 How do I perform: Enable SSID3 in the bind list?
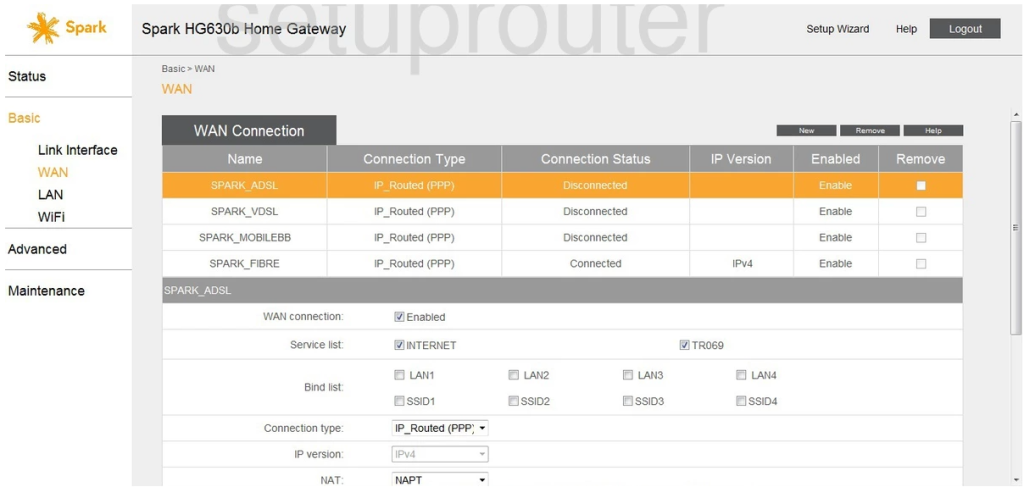tap(628, 401)
